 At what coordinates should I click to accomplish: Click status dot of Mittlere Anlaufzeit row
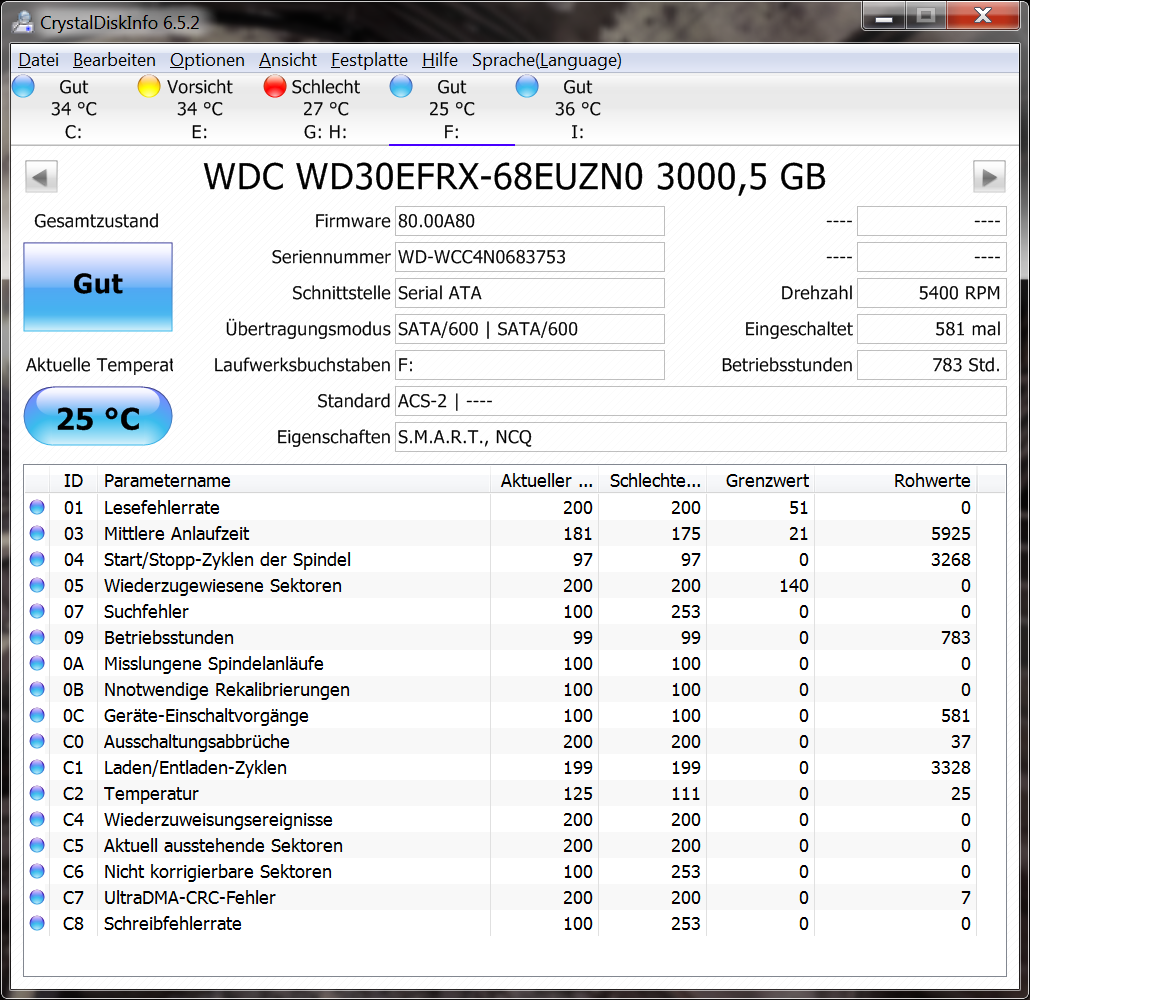(x=37, y=533)
